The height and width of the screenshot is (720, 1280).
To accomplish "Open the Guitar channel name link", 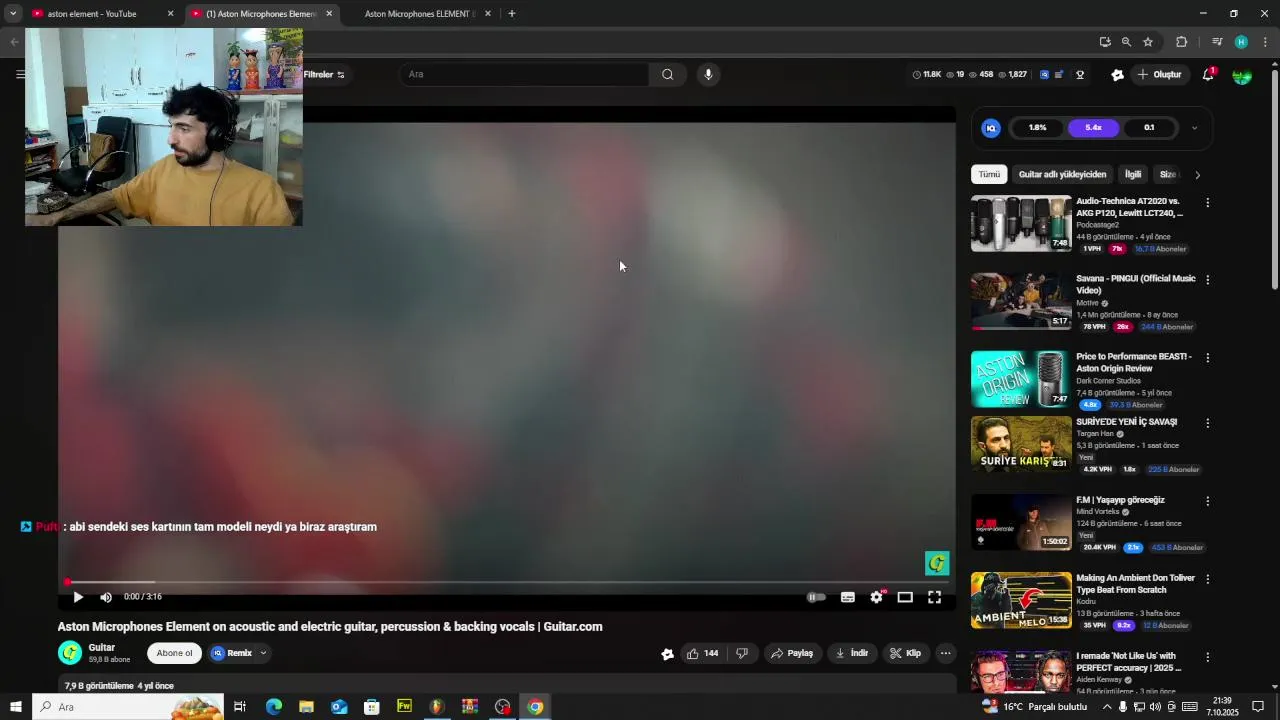I will coord(102,647).
